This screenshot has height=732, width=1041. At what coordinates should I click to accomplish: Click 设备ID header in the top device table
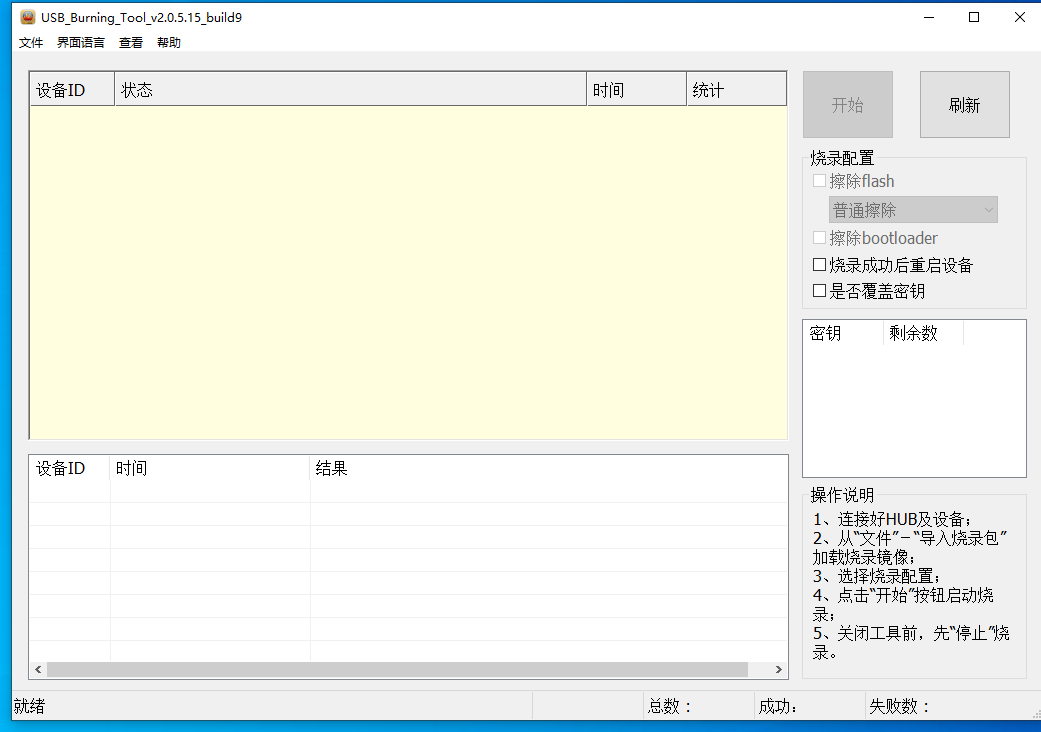pyautogui.click(x=72, y=90)
